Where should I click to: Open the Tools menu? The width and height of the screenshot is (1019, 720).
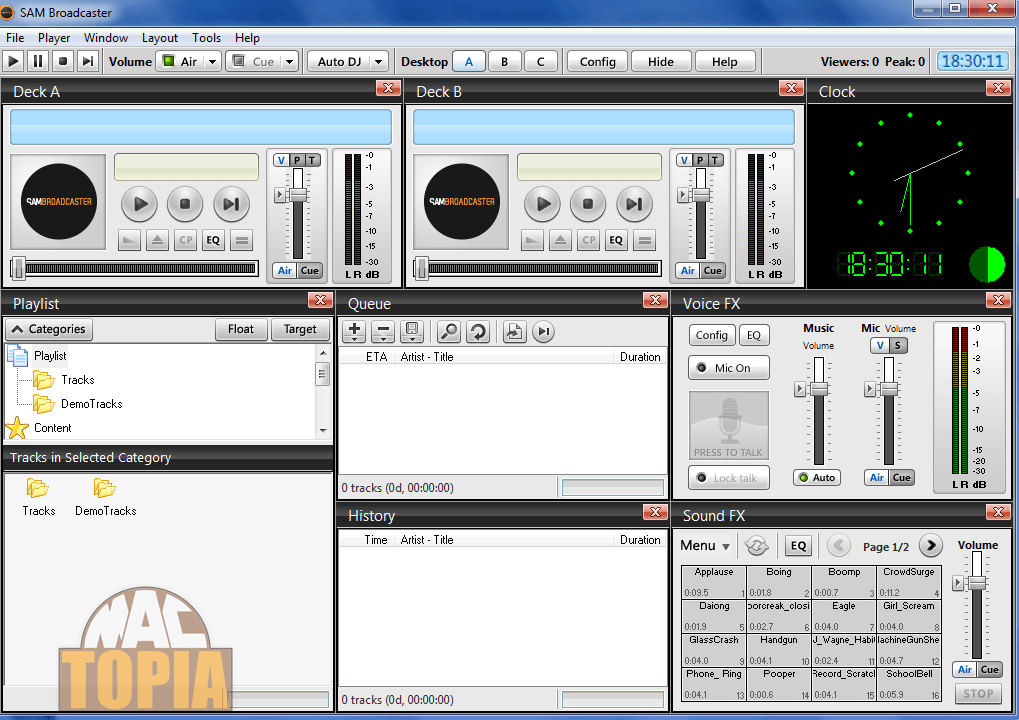(206, 38)
